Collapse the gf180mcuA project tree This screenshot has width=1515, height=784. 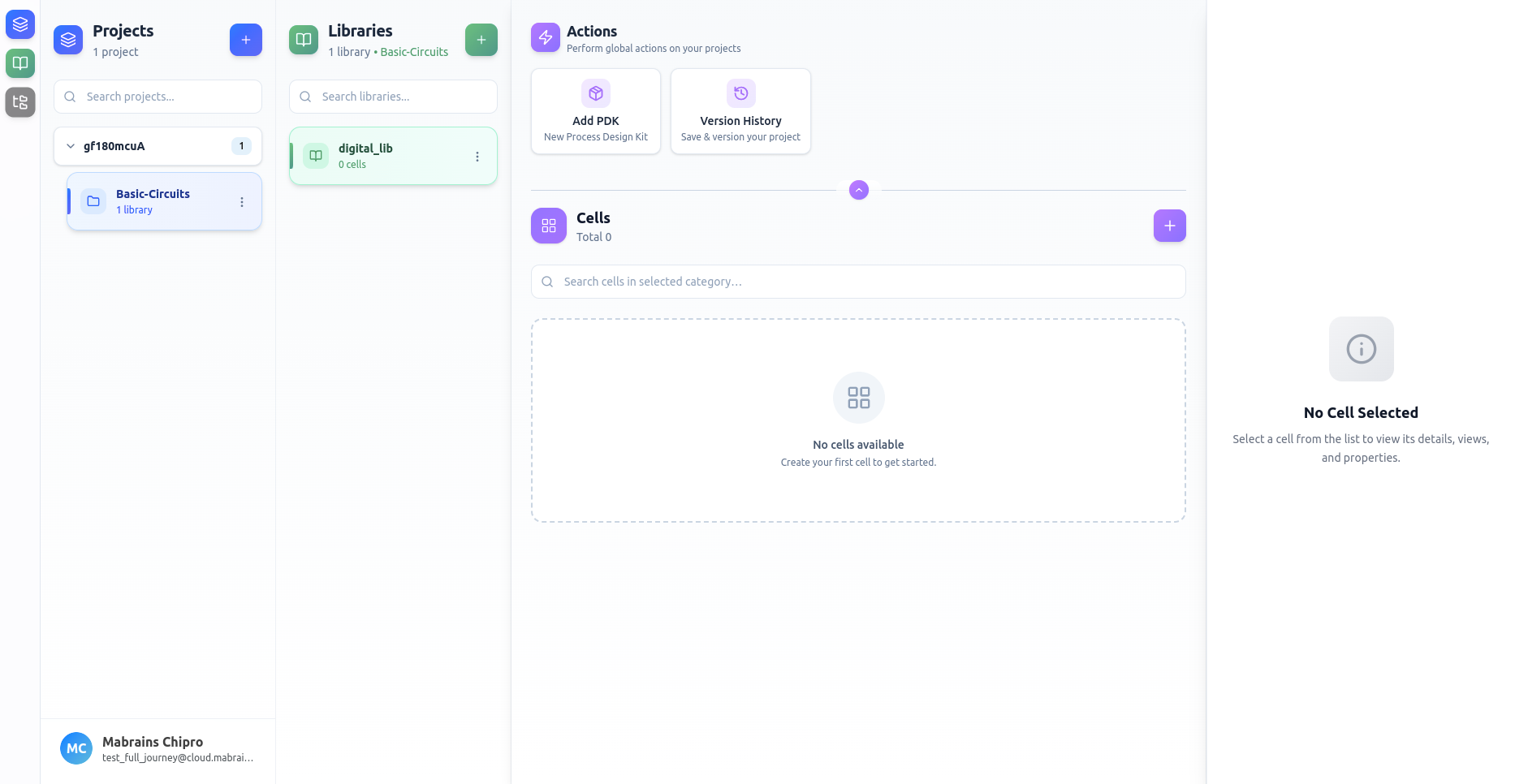tap(70, 146)
